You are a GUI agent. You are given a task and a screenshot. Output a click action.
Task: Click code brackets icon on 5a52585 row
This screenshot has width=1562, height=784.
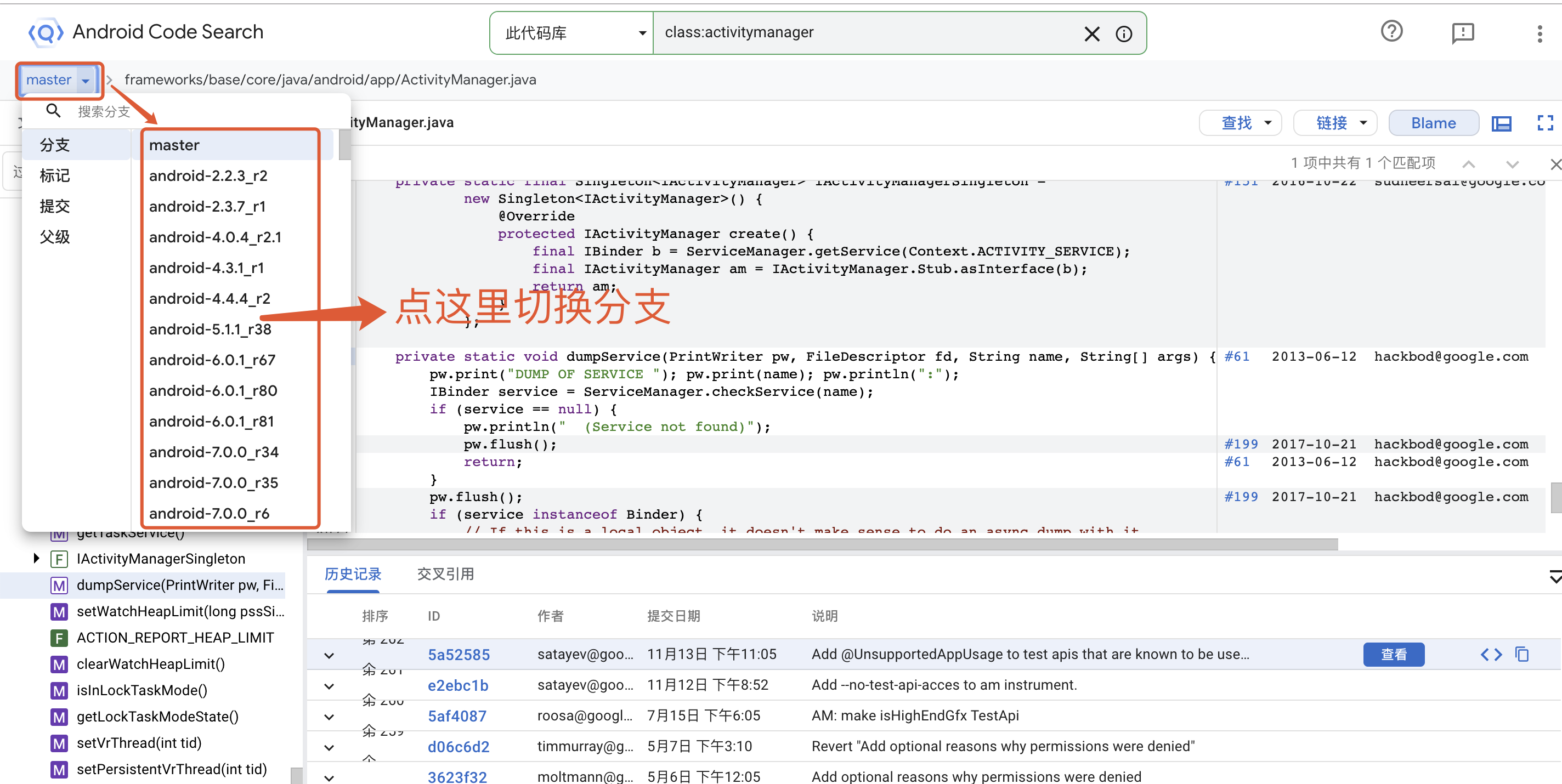click(1491, 654)
